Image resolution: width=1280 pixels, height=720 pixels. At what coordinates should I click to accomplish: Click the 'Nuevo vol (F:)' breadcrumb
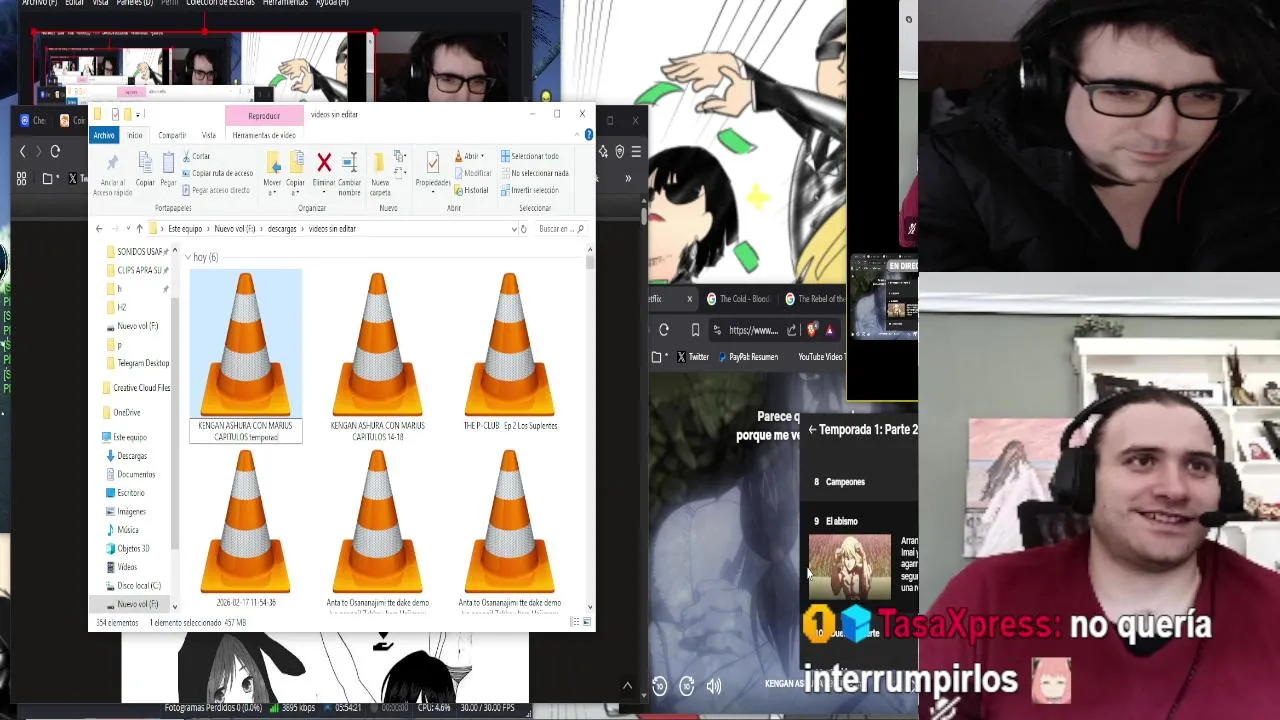(x=235, y=229)
